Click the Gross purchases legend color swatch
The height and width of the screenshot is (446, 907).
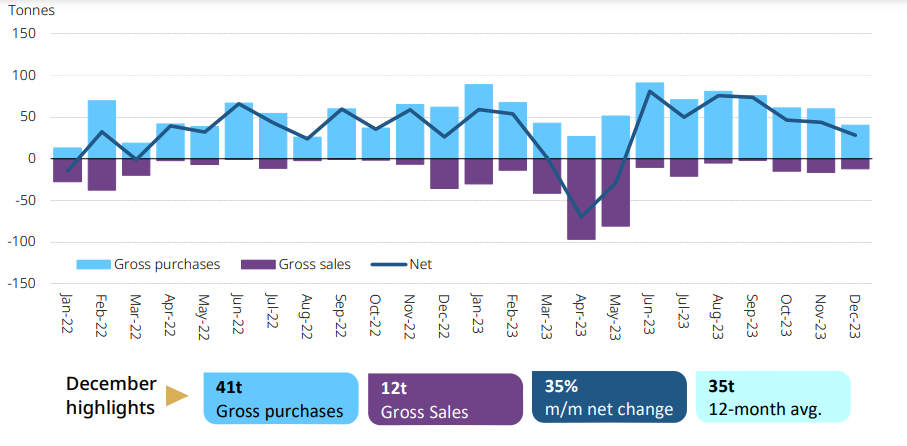pos(93,265)
